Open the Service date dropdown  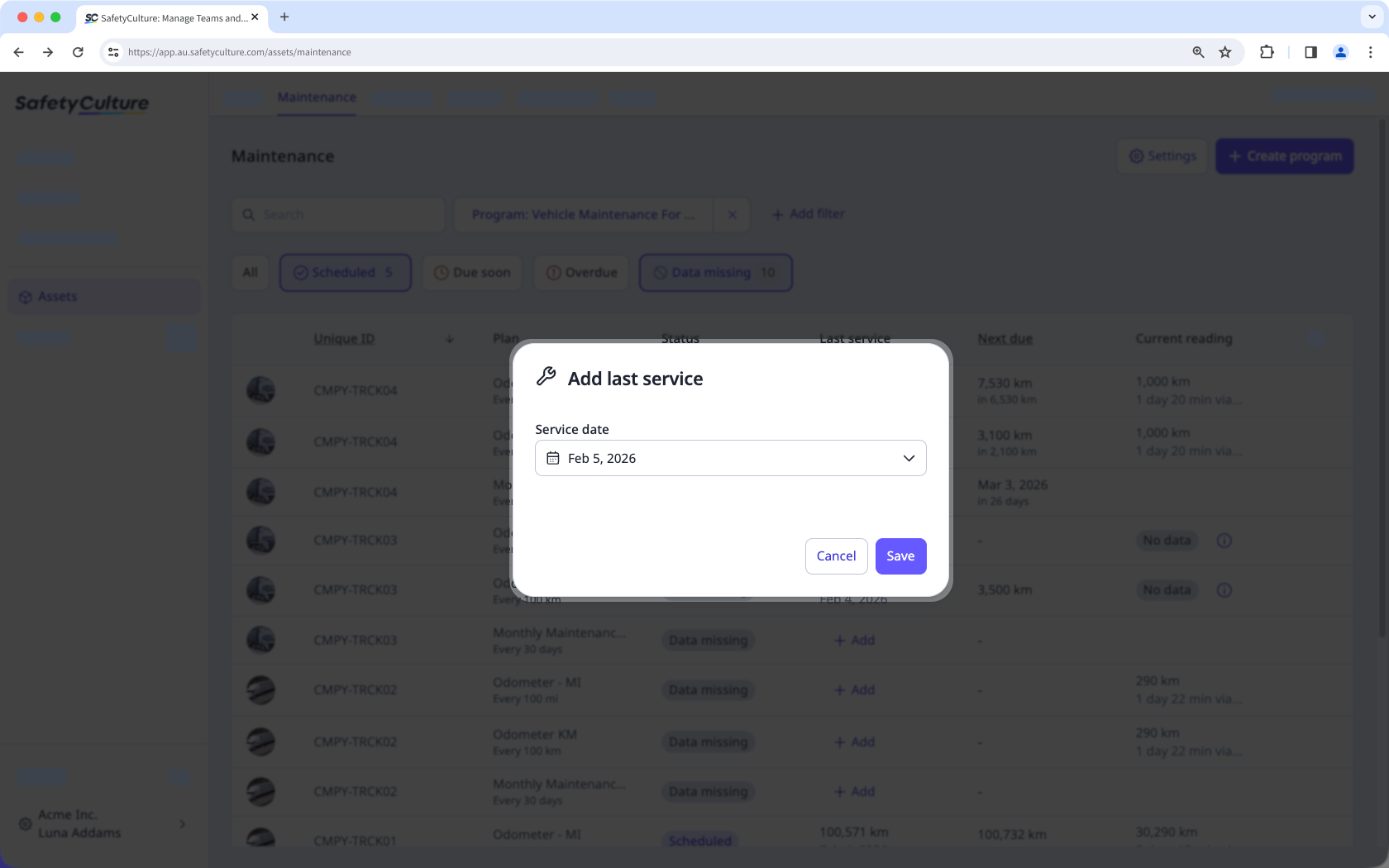(730, 458)
